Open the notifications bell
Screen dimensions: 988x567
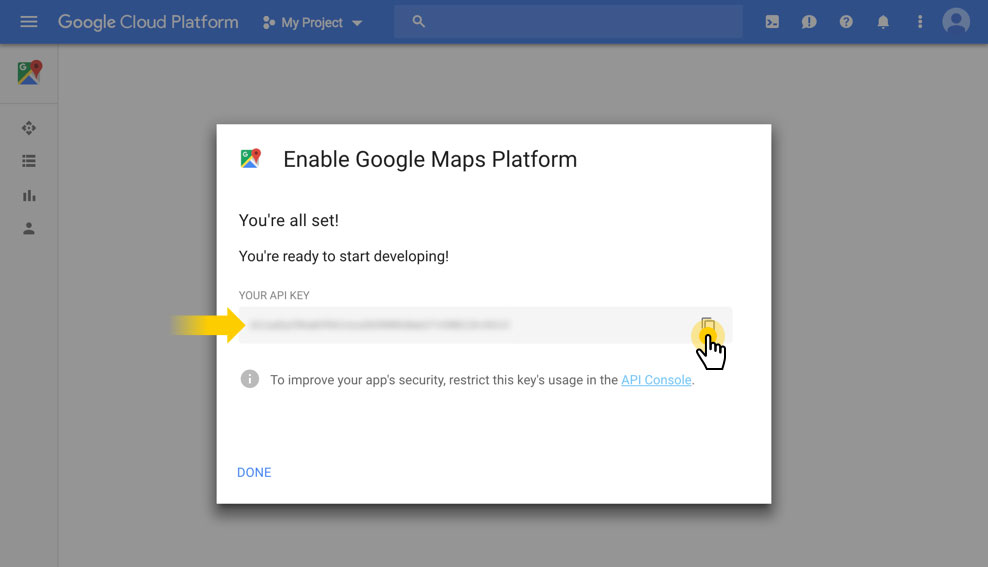coord(883,22)
